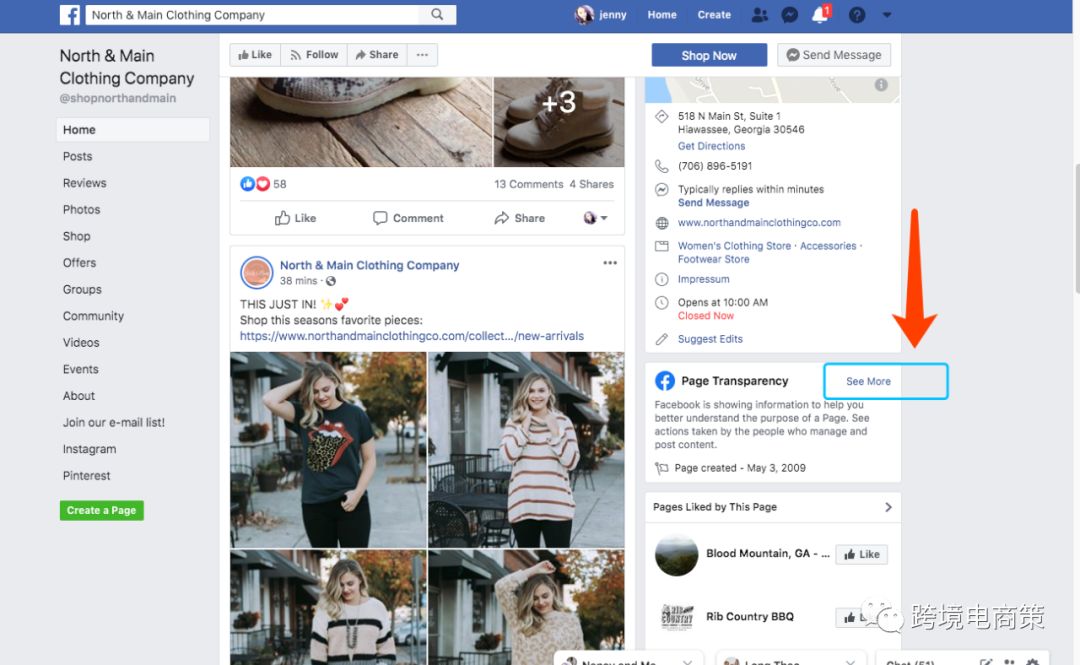Image resolution: width=1080 pixels, height=665 pixels.
Task: Open the Reviews tab in sidebar
Action: 84,183
